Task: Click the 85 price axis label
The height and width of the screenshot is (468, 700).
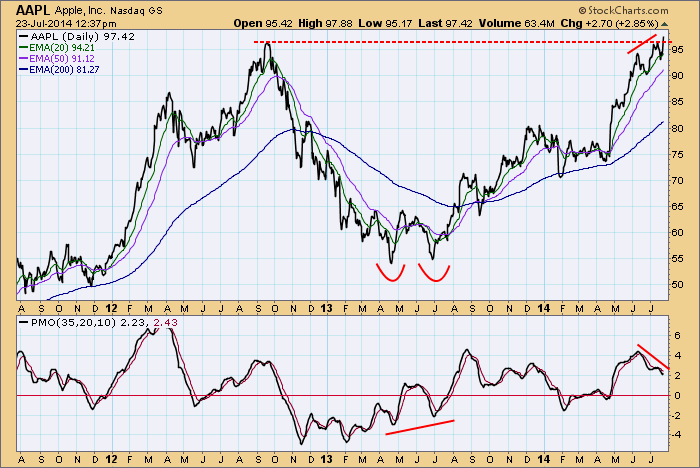Action: click(678, 102)
